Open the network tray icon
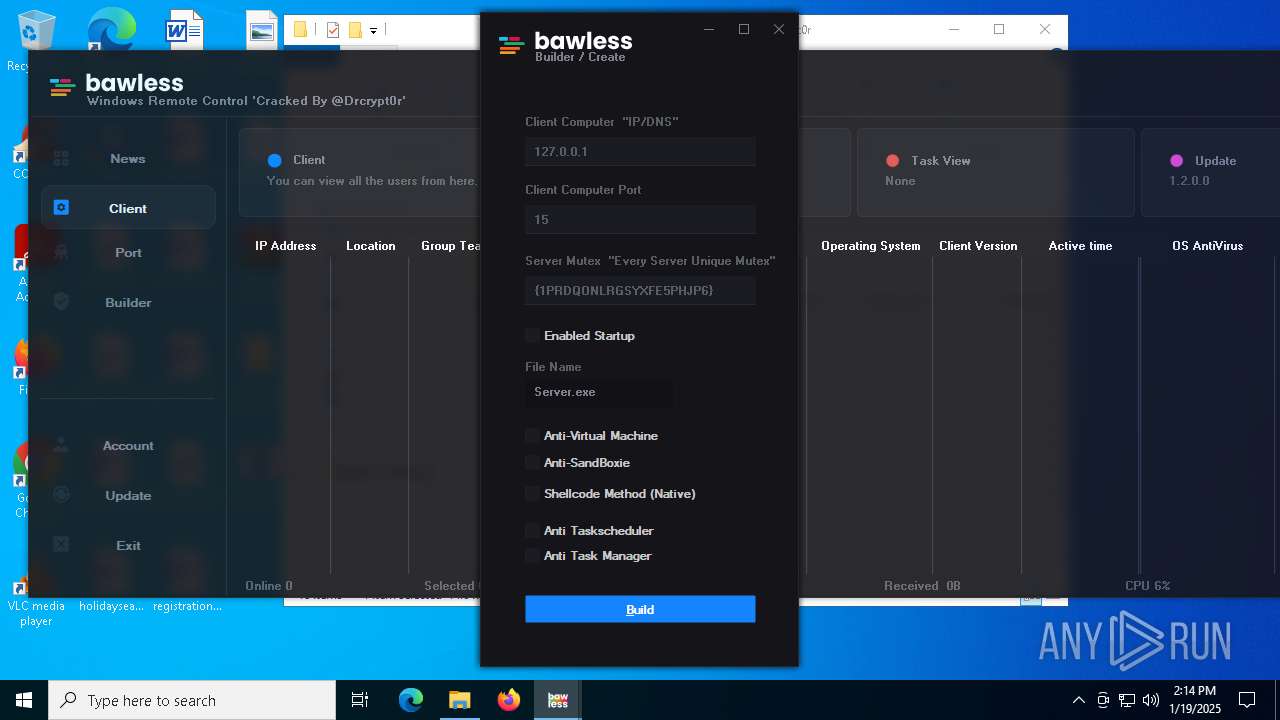 1127,700
